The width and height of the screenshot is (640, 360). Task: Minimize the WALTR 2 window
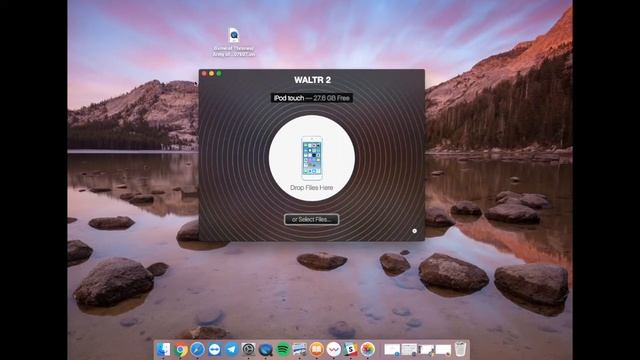coord(211,73)
